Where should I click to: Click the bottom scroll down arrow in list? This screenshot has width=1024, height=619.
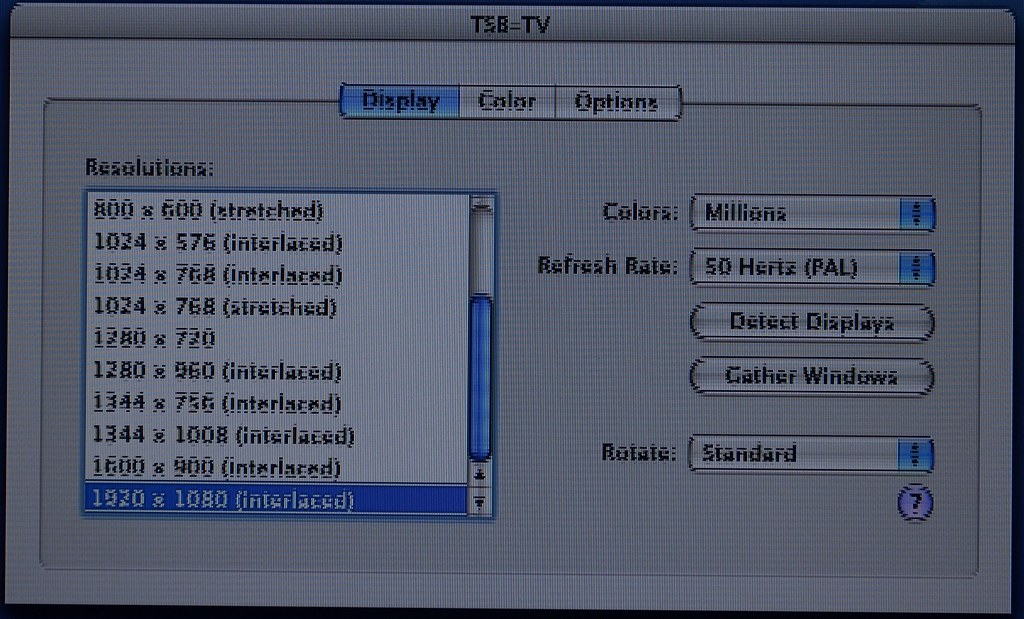pyautogui.click(x=481, y=502)
